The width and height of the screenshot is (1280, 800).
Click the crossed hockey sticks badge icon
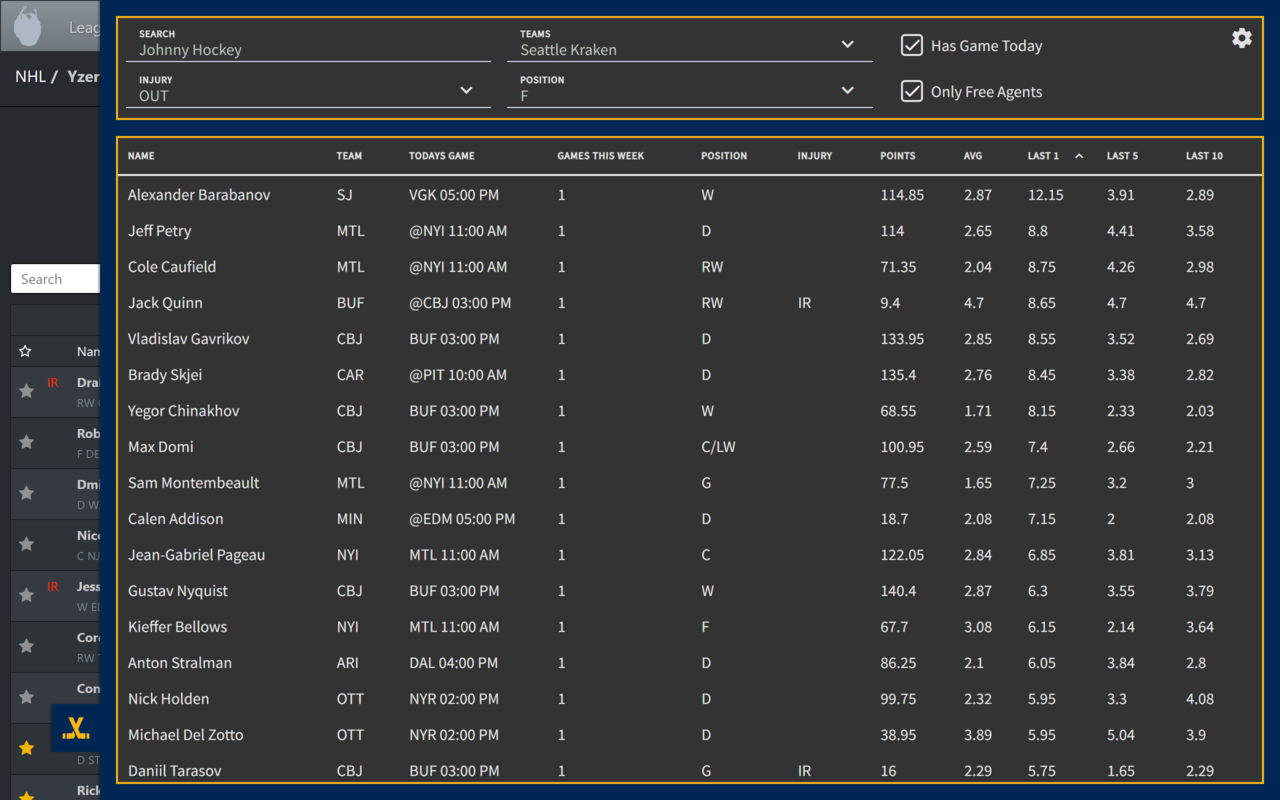(76, 729)
